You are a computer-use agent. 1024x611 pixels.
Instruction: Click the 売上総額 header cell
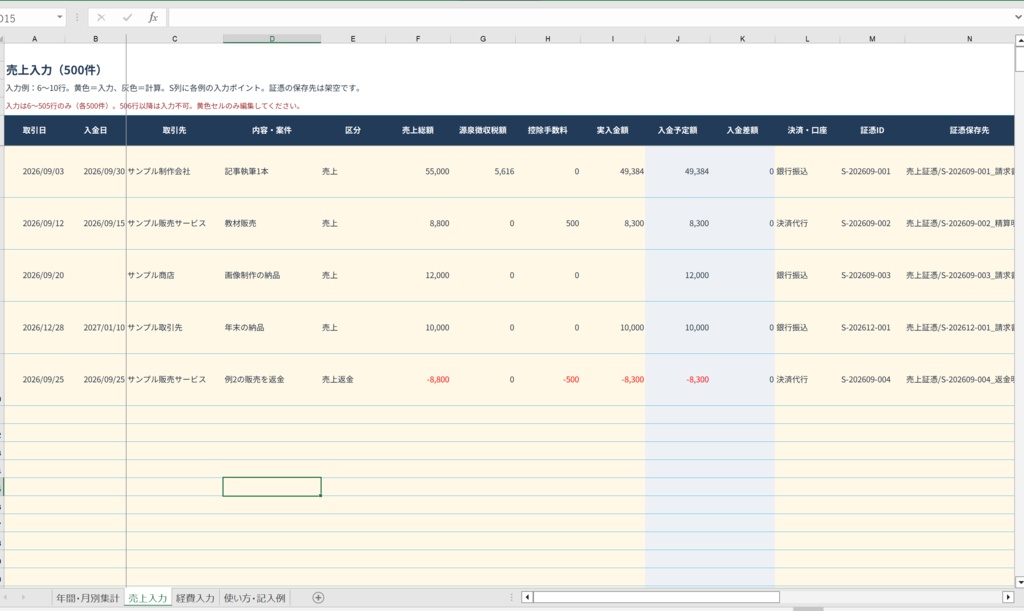pos(418,131)
